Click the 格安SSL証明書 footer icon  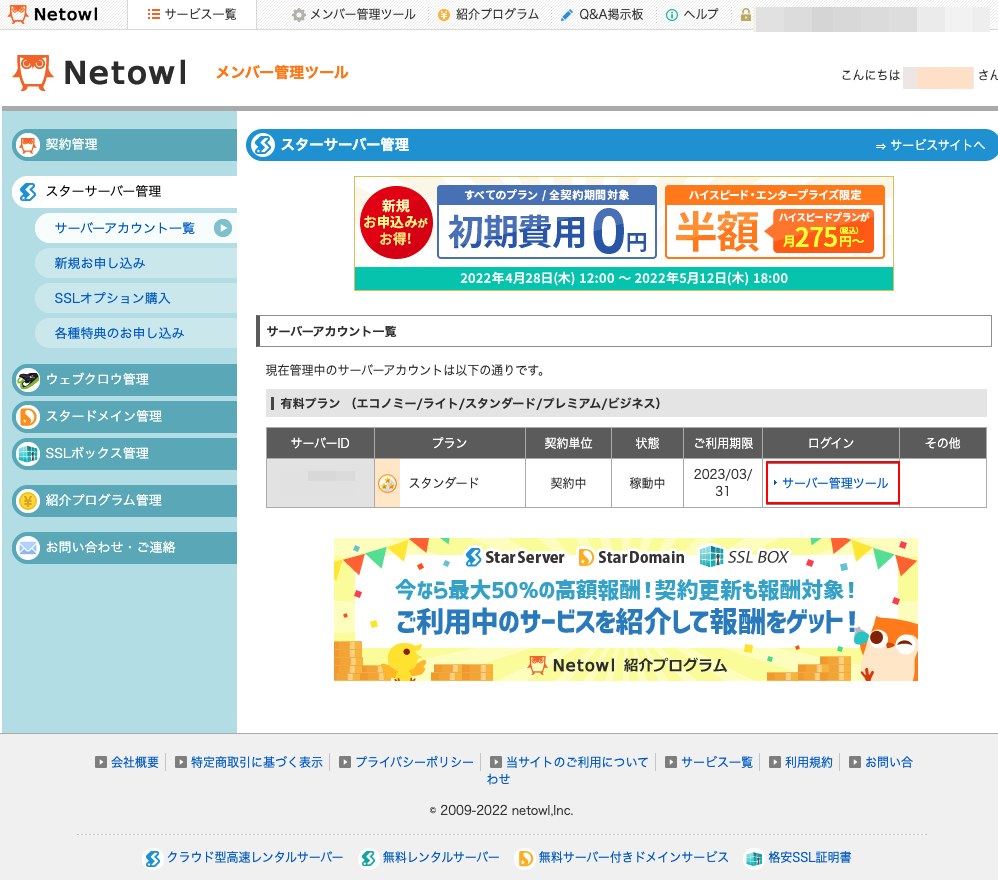[754, 858]
